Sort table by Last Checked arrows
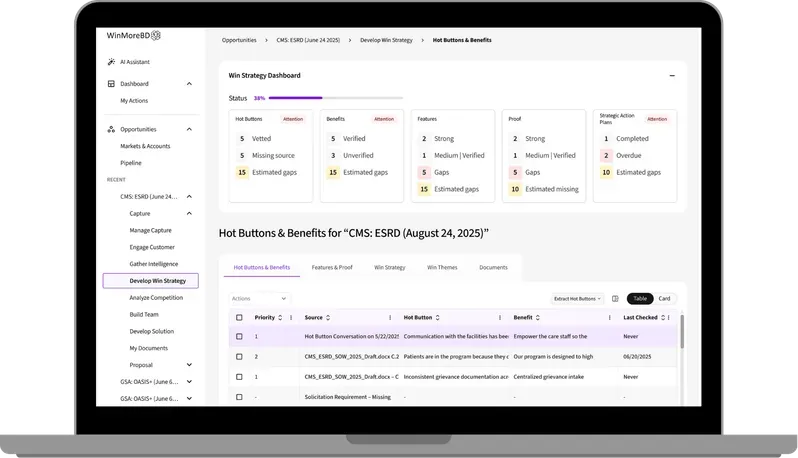This screenshot has width=798, height=458. pyautogui.click(x=663, y=318)
